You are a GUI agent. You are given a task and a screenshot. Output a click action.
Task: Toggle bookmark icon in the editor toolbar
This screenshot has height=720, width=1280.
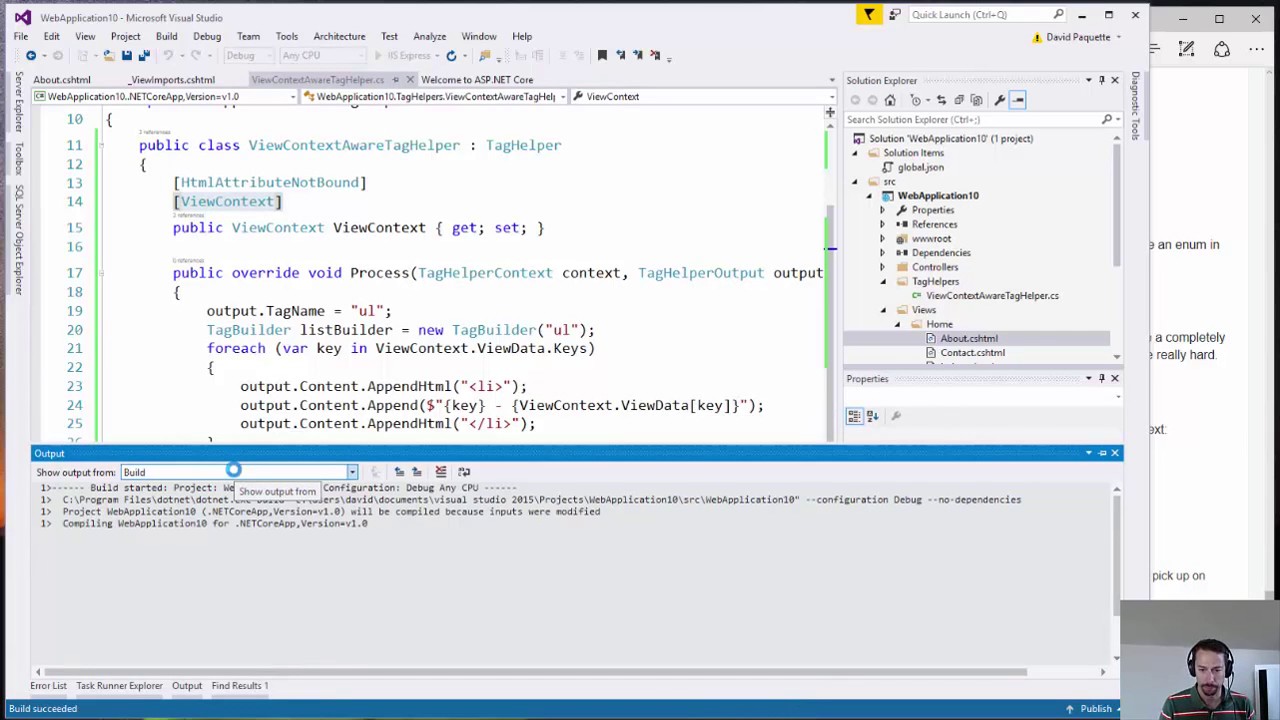[602, 55]
